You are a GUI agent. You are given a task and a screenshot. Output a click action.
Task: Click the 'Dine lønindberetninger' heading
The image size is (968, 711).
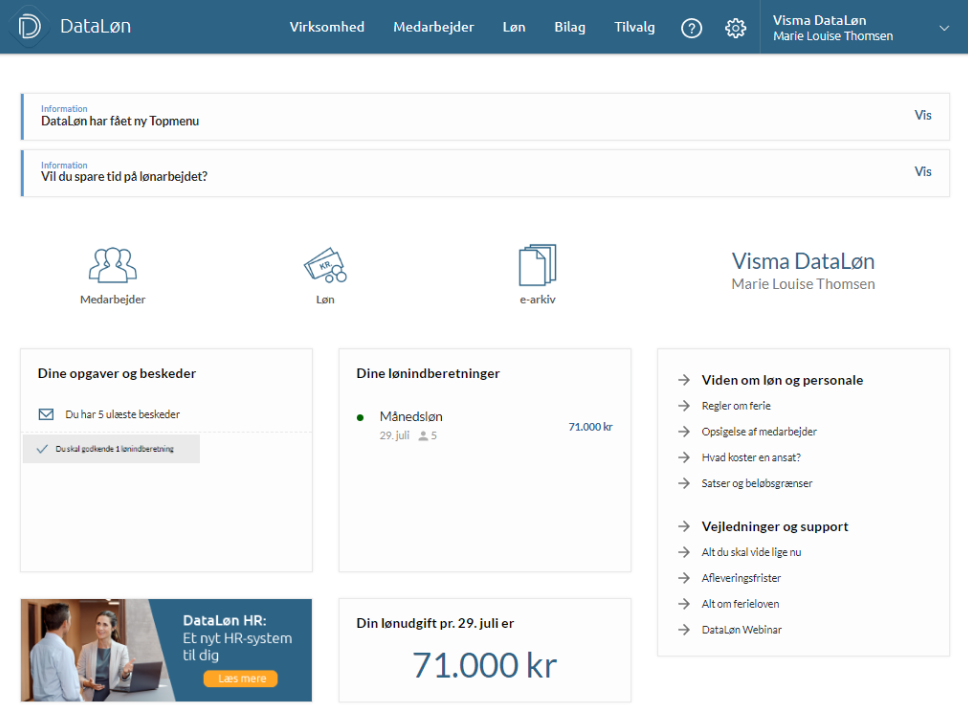(428, 373)
